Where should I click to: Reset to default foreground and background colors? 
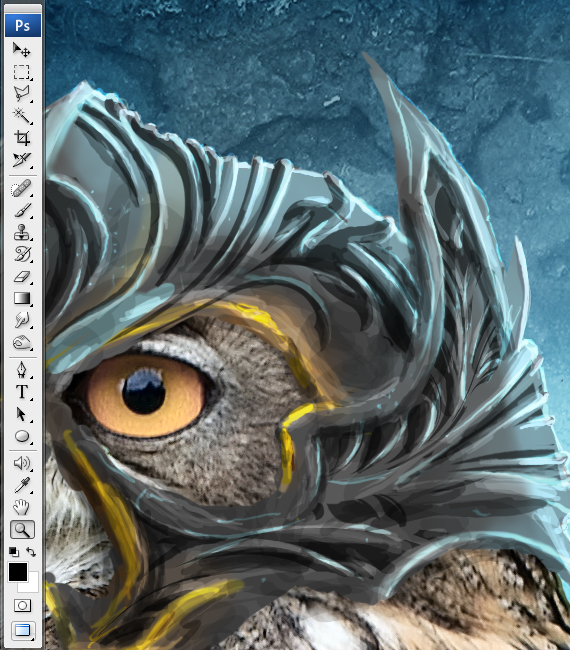[14, 552]
